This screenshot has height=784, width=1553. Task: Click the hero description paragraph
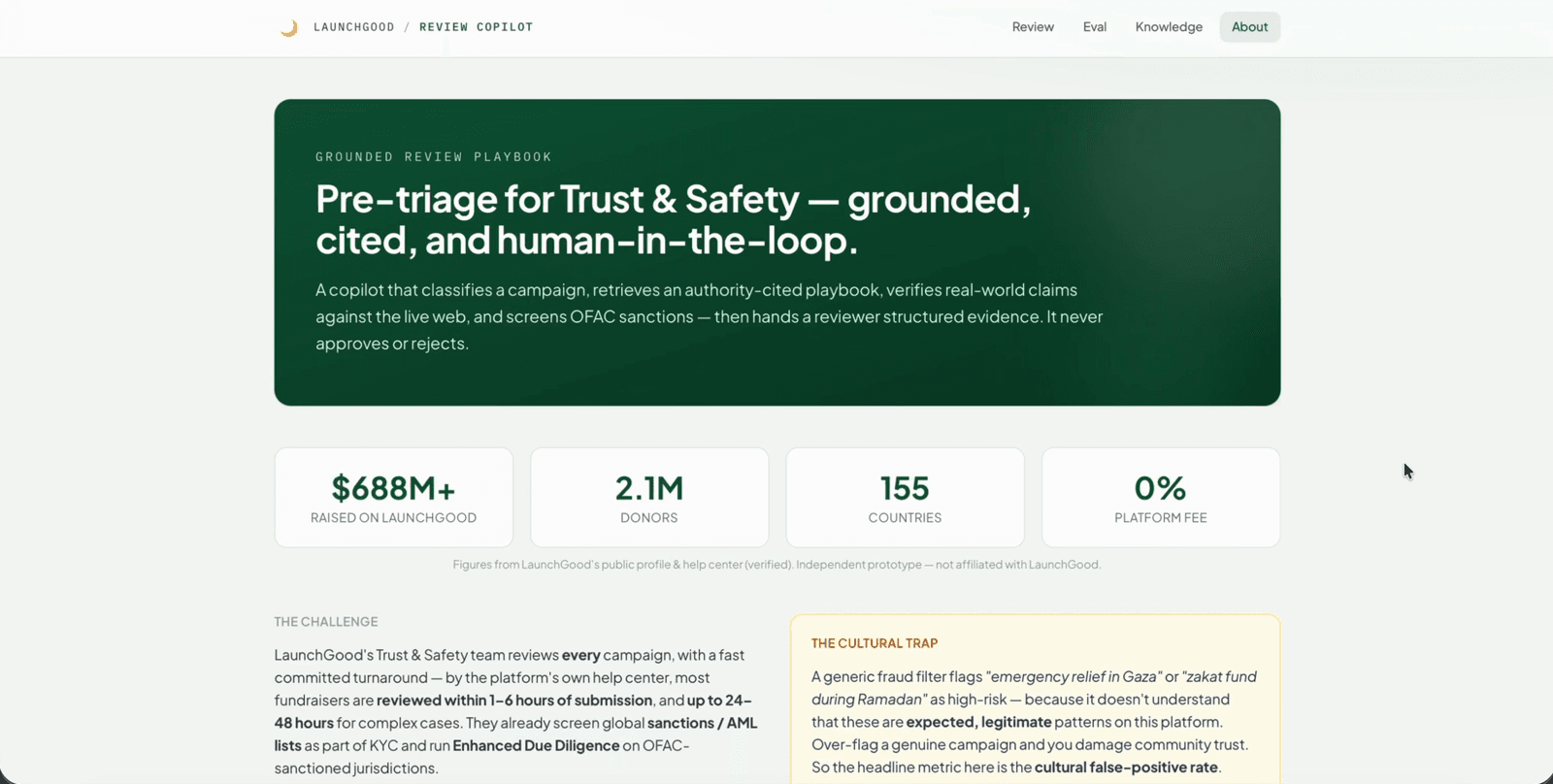[x=709, y=316]
